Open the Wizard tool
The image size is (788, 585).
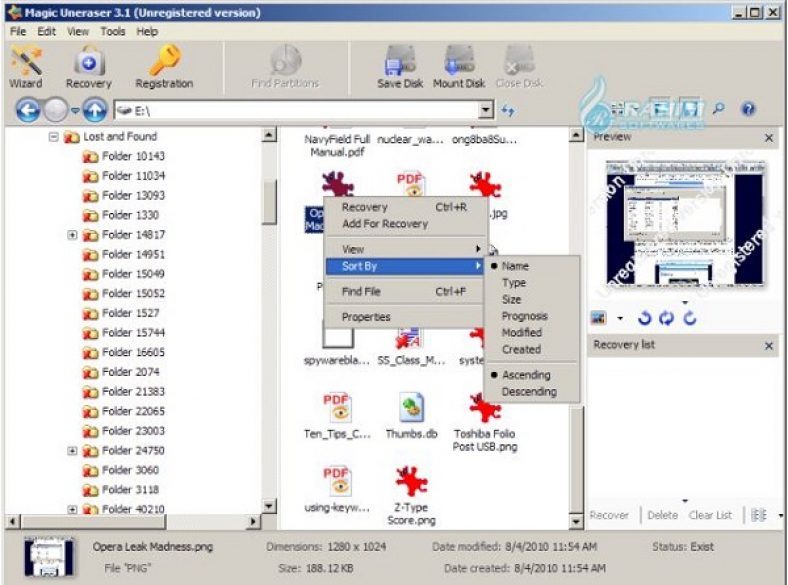coord(26,67)
